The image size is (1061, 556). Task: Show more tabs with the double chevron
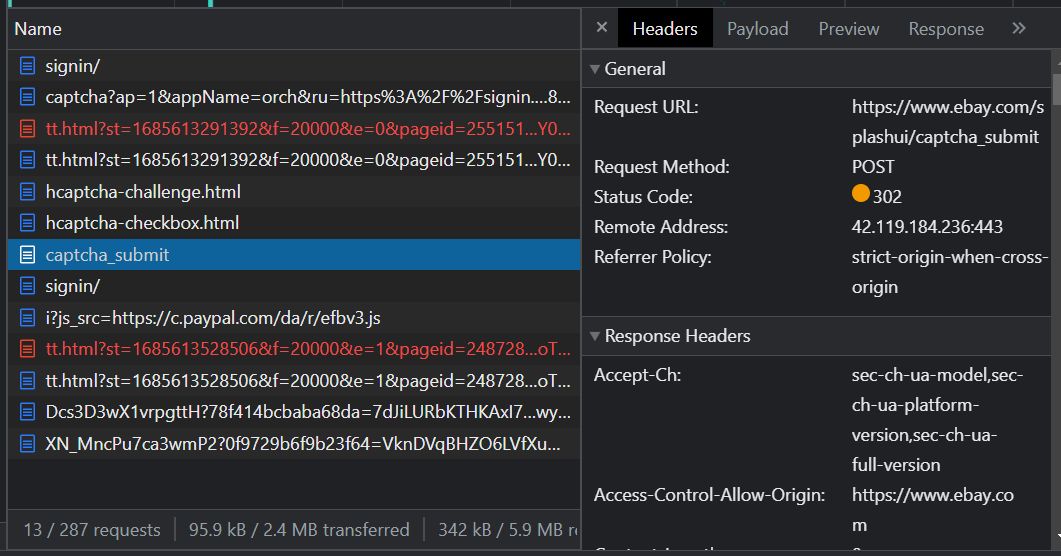click(1018, 28)
